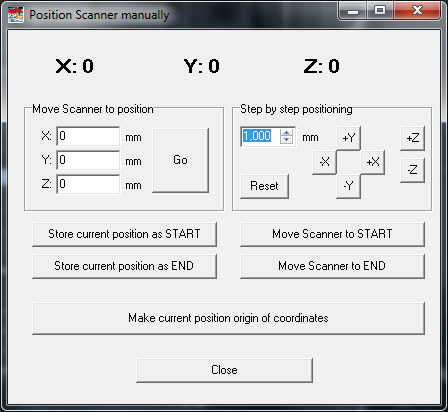Click the Go button
The image size is (448, 412).
click(181, 160)
